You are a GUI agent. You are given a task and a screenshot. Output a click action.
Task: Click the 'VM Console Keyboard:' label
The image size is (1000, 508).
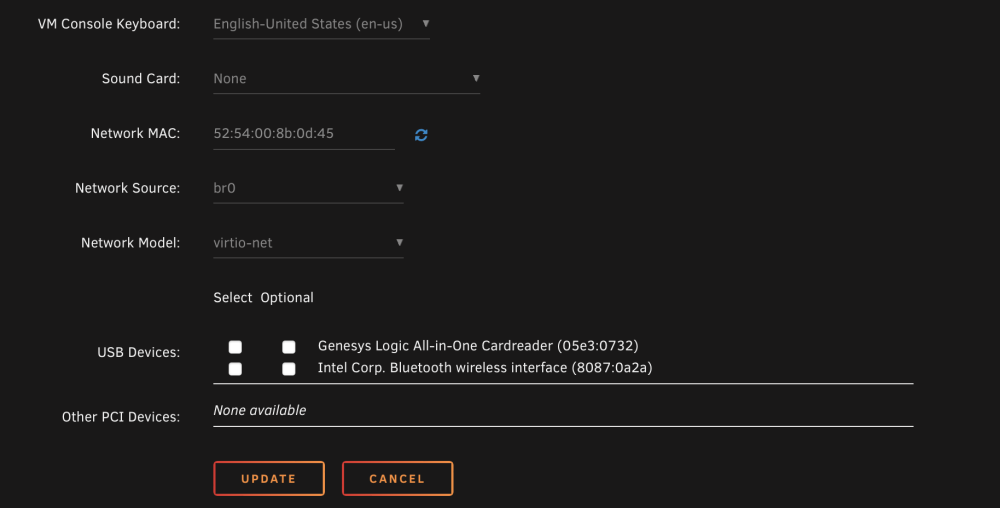click(x=109, y=24)
